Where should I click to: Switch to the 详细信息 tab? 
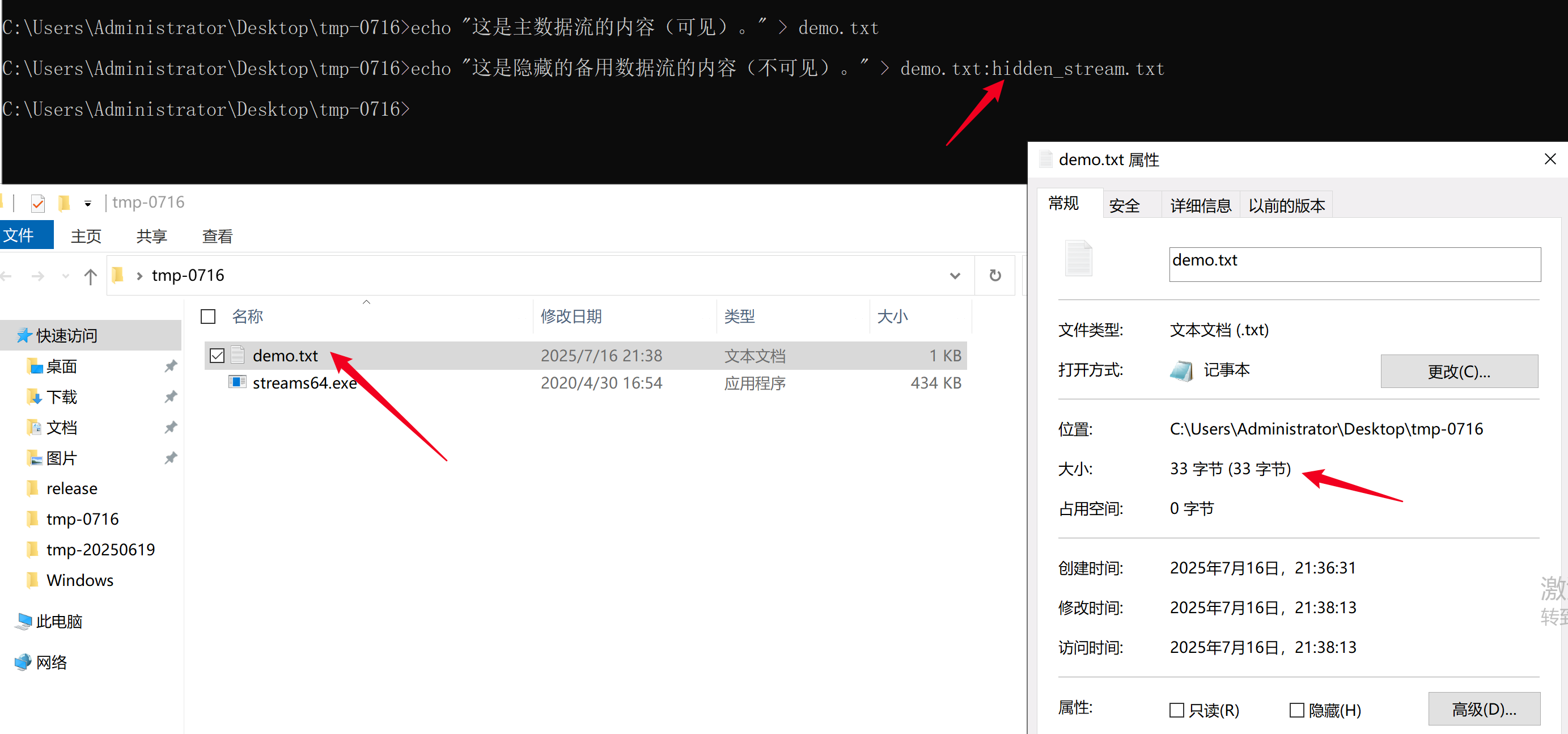(1200, 205)
